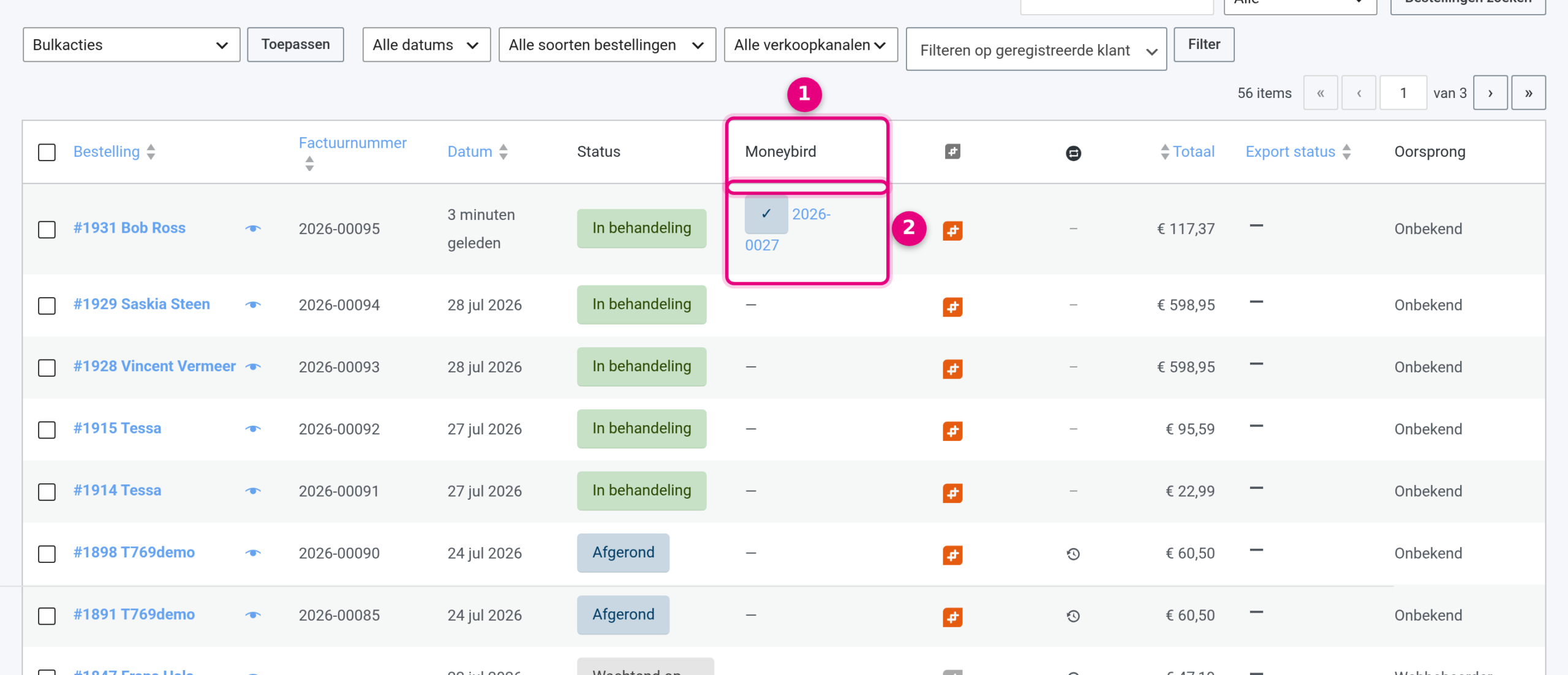Select the checkbox for order #1898 T769demo

coord(47,554)
